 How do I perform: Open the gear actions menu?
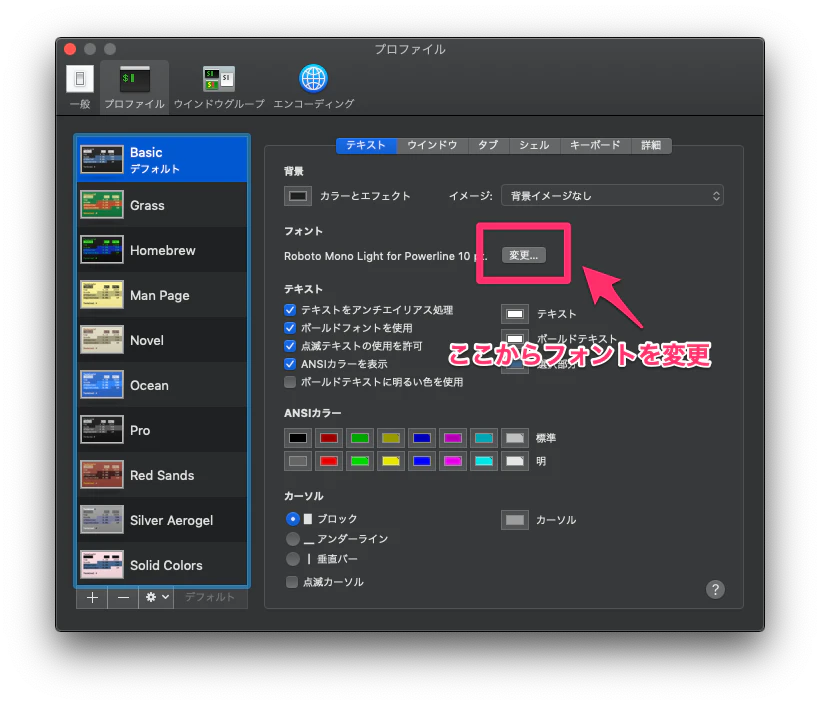156,597
